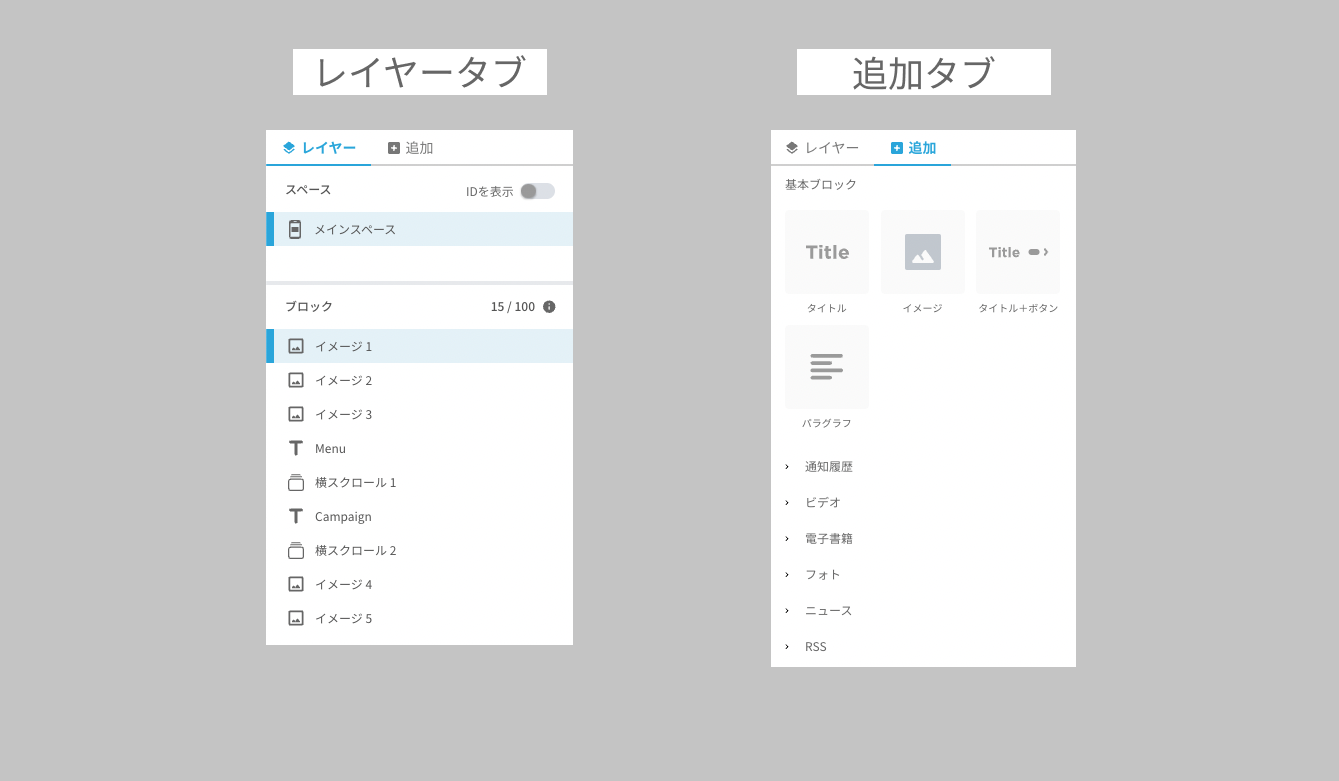Viewport: 1339px width, 781px height.
Task: Select the Campaign layer label
Action: [343, 517]
